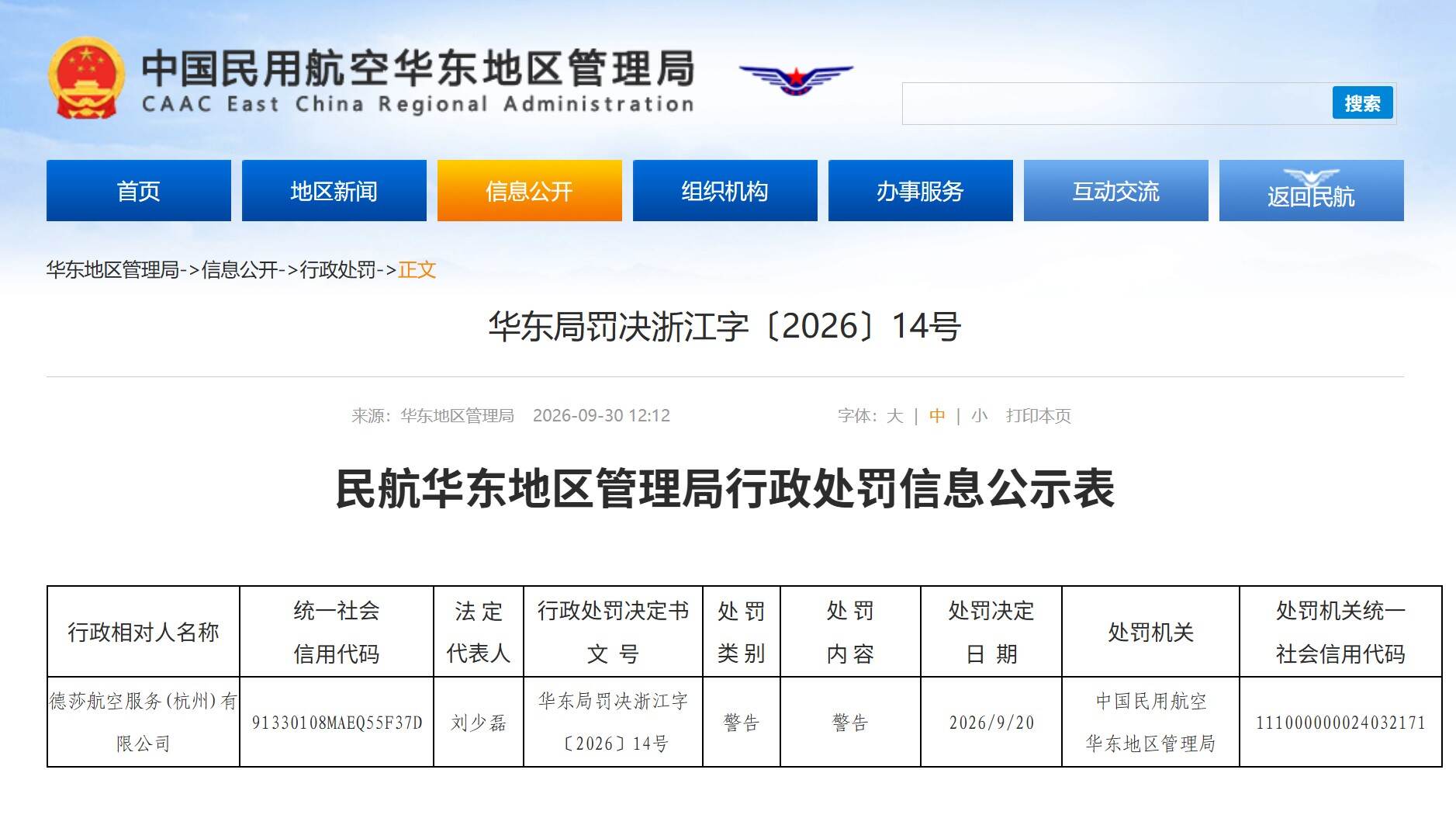Image resolution: width=1456 pixels, height=832 pixels.
Task: Click credit code 91330108MAEQ55F37D
Action: tap(337, 723)
